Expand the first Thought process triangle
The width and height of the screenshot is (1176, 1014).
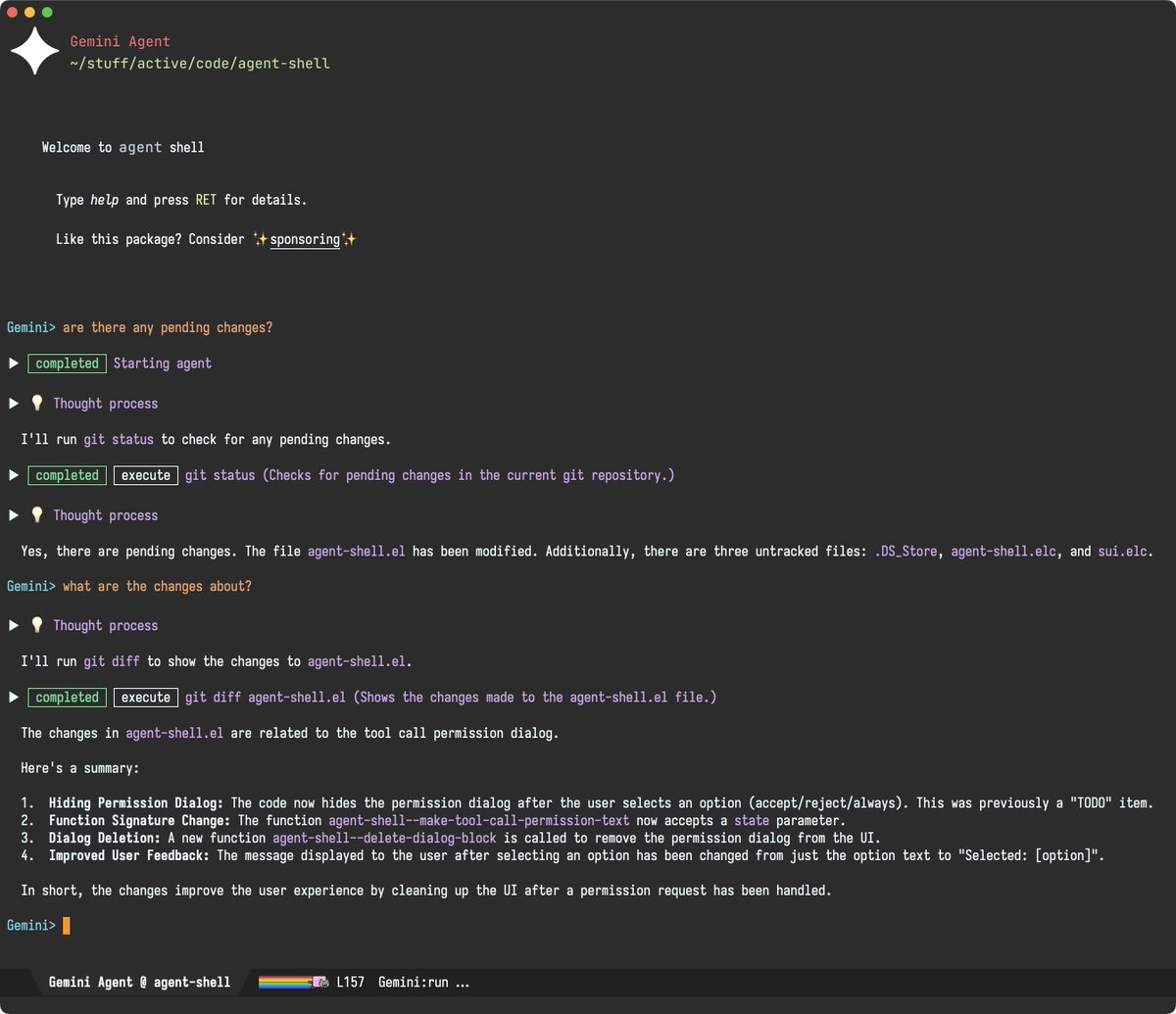[14, 403]
